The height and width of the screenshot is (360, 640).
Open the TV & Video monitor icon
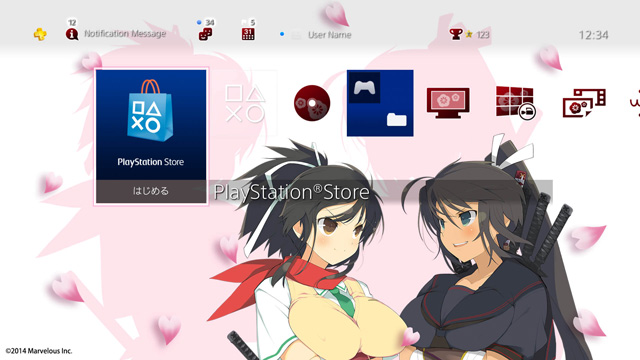(448, 103)
